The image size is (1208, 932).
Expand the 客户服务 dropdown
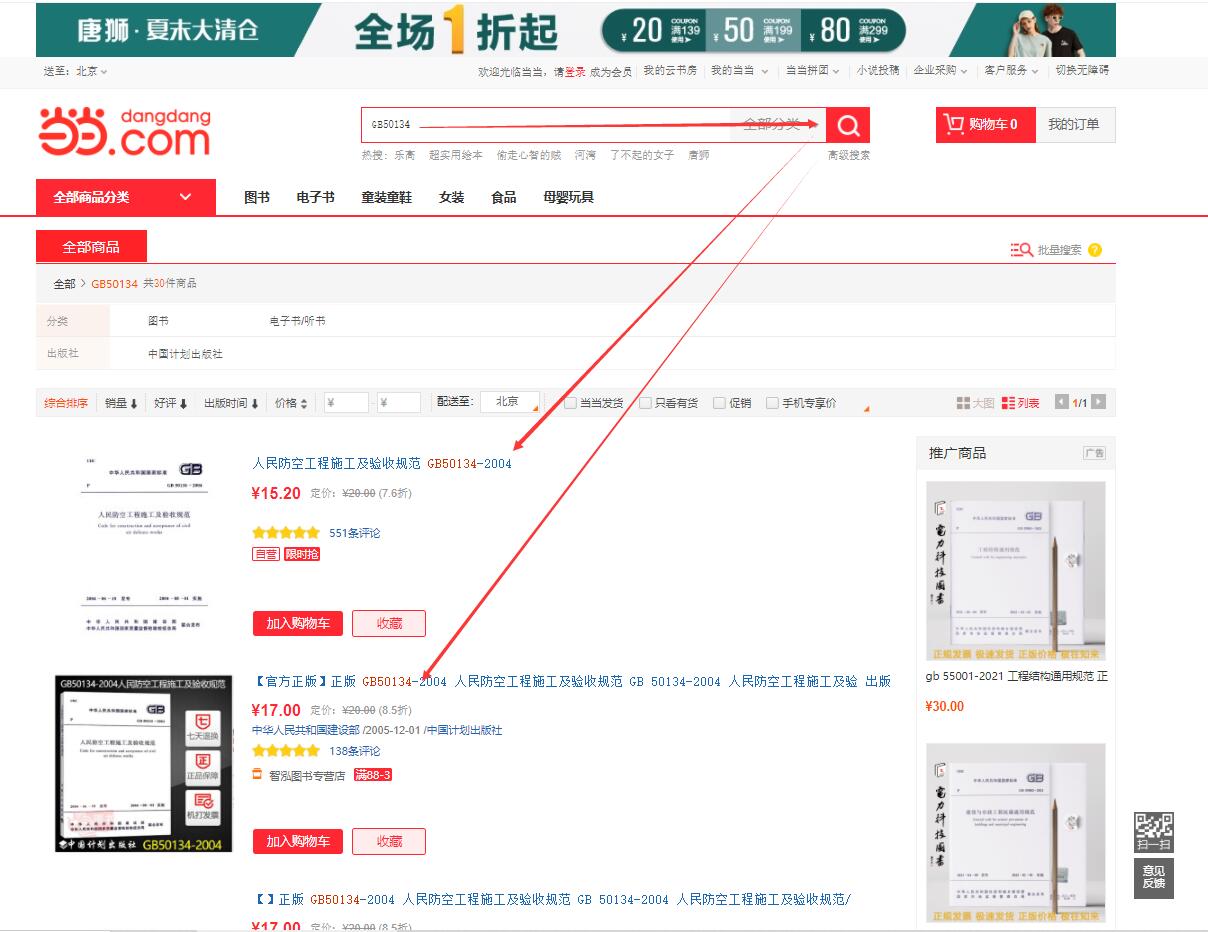[1011, 71]
